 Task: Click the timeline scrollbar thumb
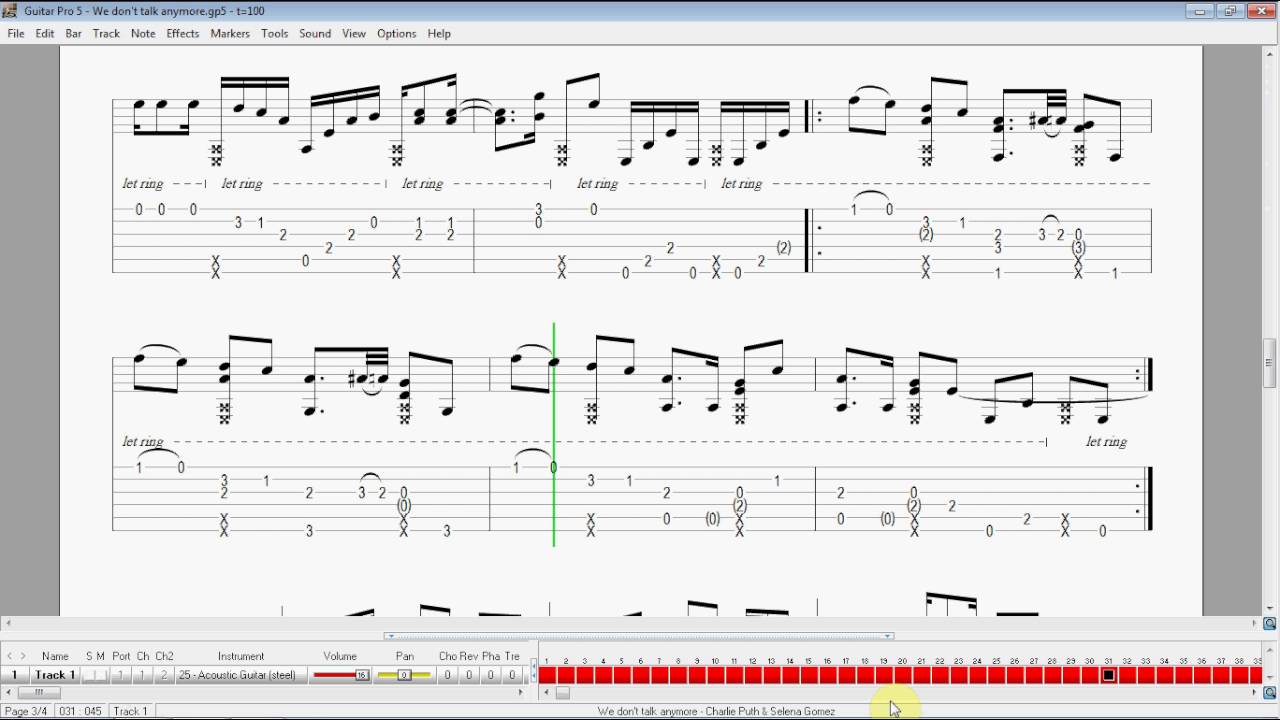[x=563, y=693]
